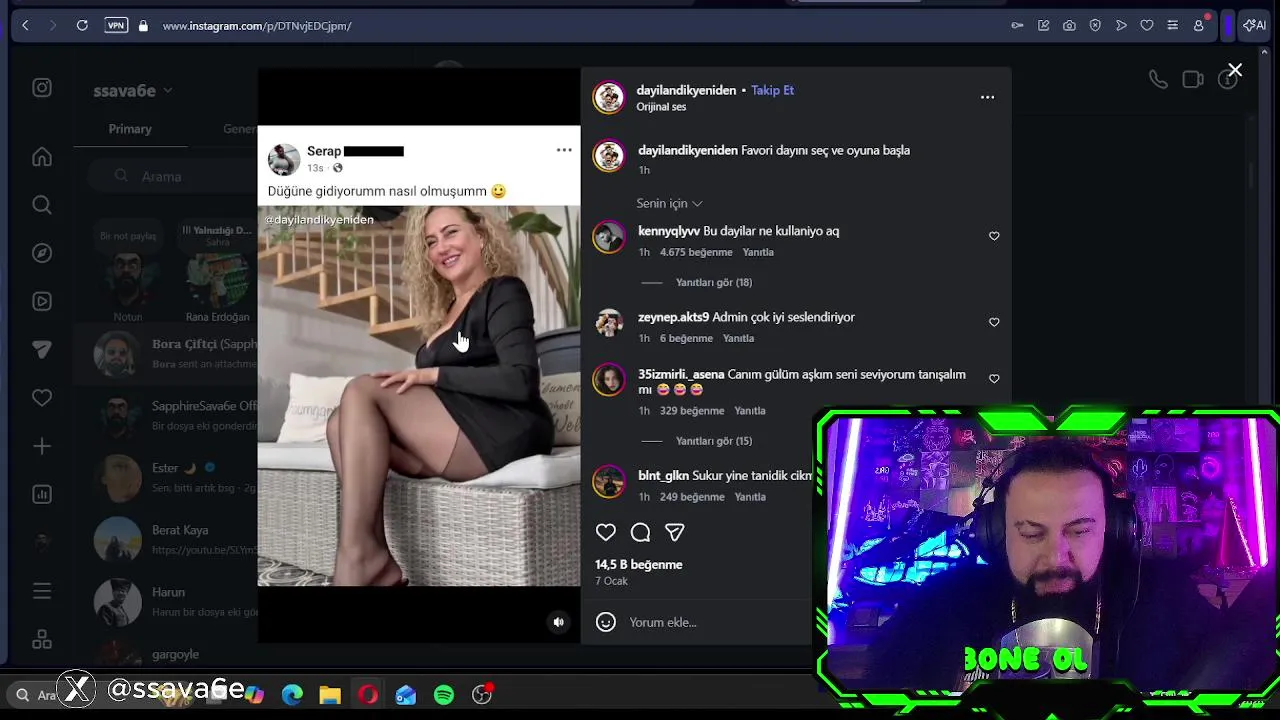The height and width of the screenshot is (720, 1280).
Task: Click the Create plus icon
Action: pos(42,446)
